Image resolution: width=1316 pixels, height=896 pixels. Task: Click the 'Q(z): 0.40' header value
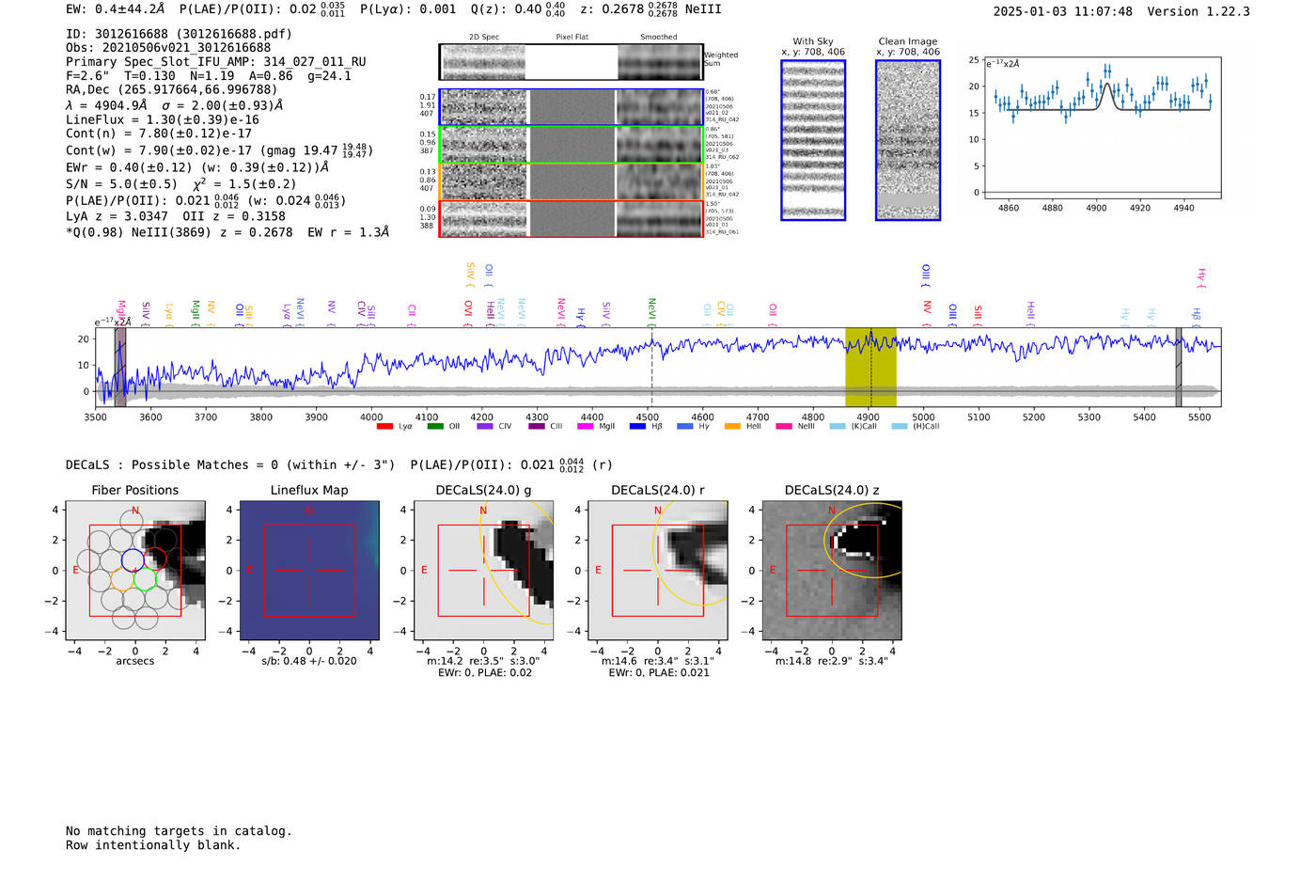pos(506,9)
